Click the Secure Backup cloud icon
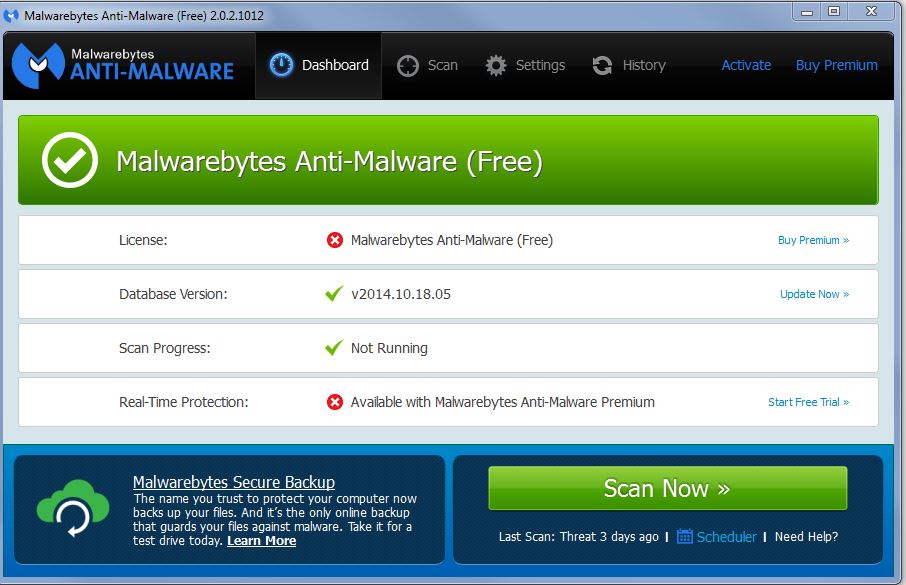 point(73,508)
